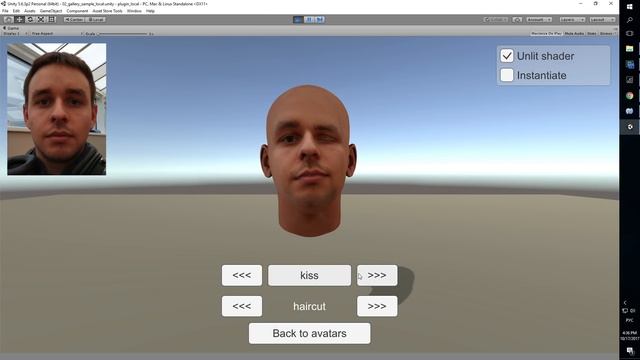
Task: Select the Scale tool in Unity toolbar
Action: (41, 20)
